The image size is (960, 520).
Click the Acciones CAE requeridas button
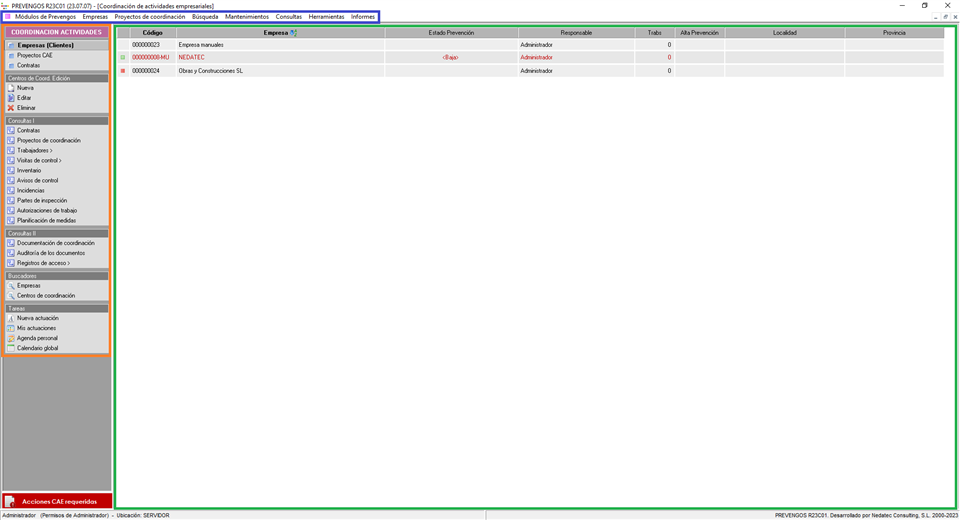click(56, 501)
